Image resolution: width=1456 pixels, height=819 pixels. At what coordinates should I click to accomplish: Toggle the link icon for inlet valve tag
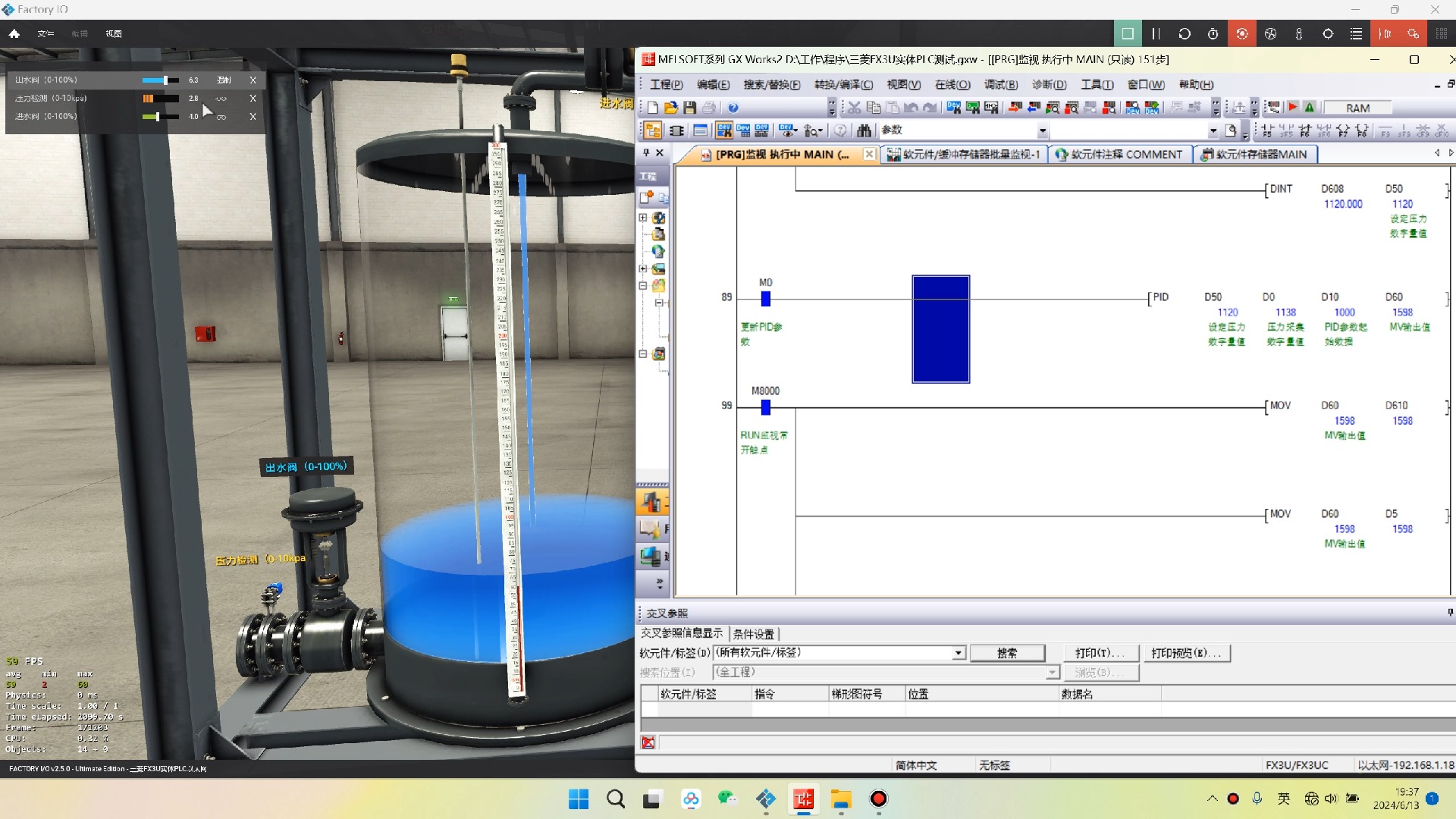tap(221, 117)
